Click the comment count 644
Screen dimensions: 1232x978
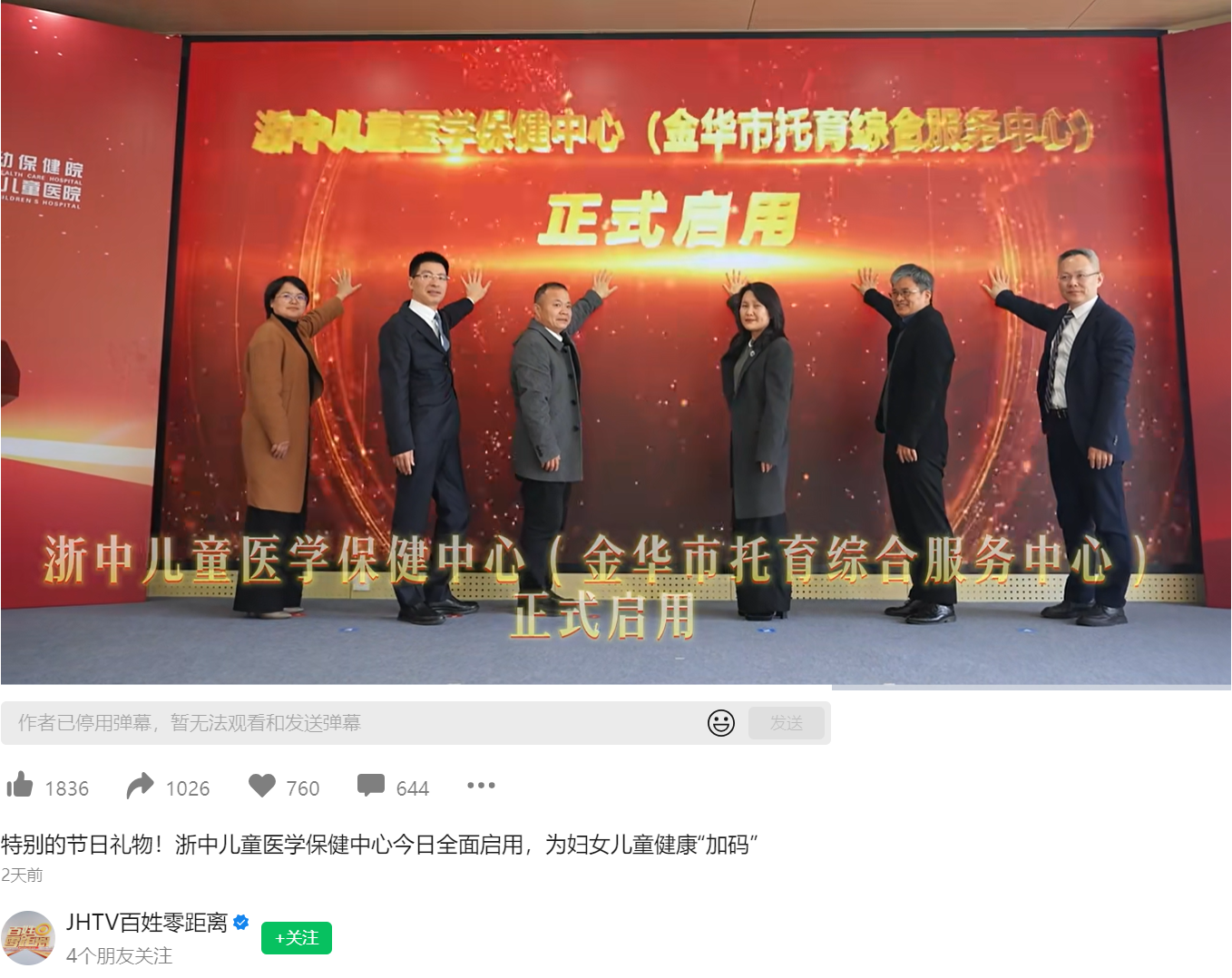[413, 788]
